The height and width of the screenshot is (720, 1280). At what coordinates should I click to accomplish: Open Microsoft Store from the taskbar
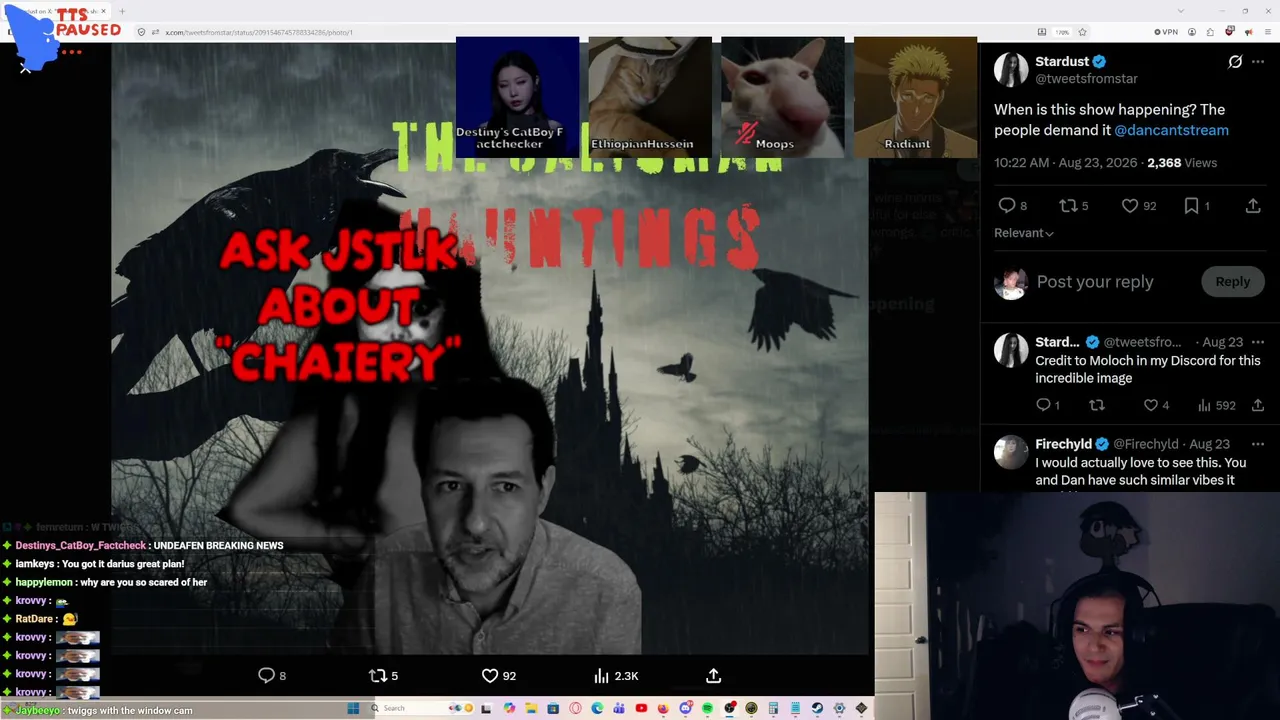[552, 708]
